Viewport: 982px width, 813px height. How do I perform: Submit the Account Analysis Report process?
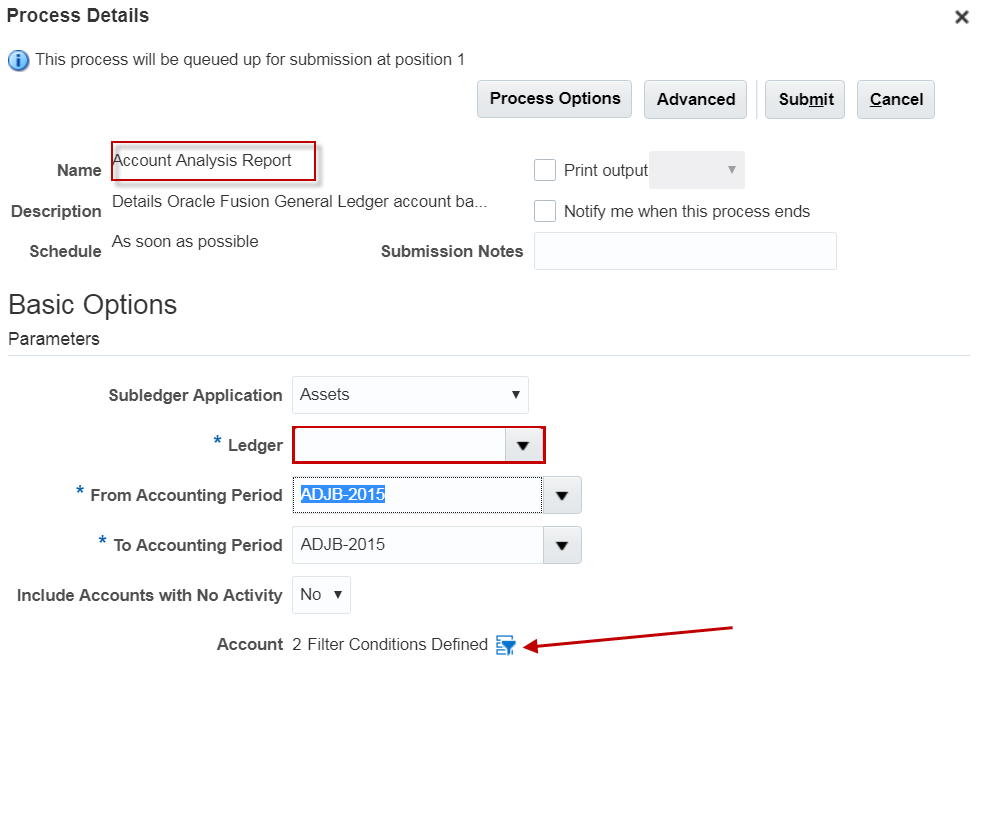(x=804, y=99)
